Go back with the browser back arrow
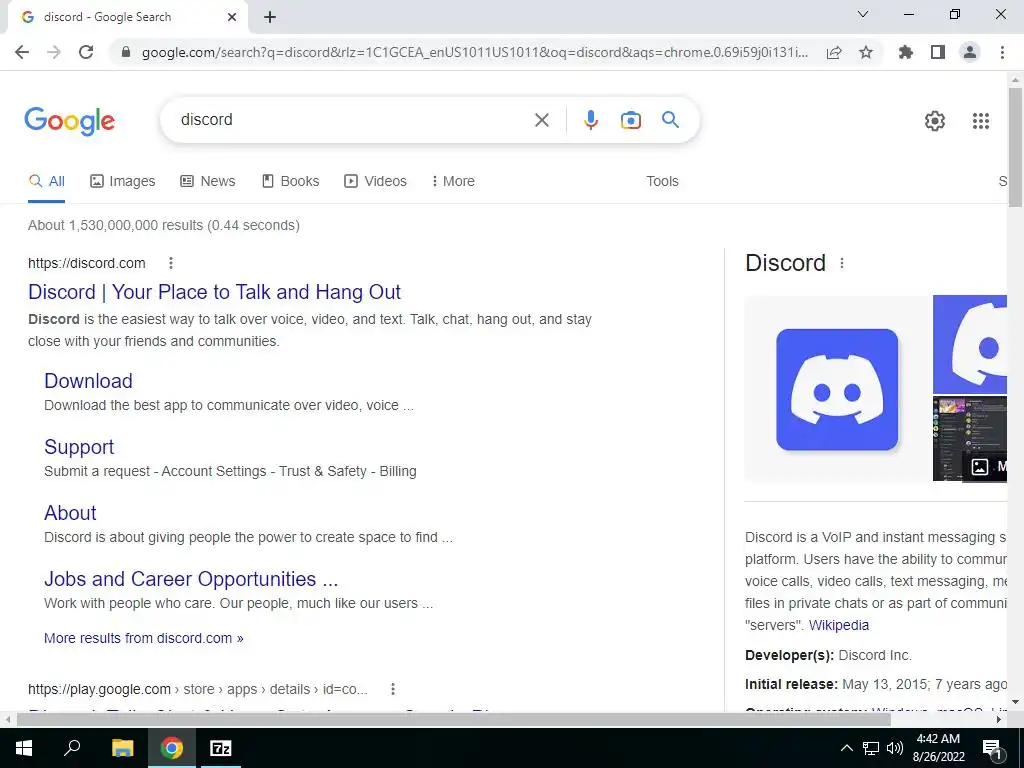 tap(22, 52)
